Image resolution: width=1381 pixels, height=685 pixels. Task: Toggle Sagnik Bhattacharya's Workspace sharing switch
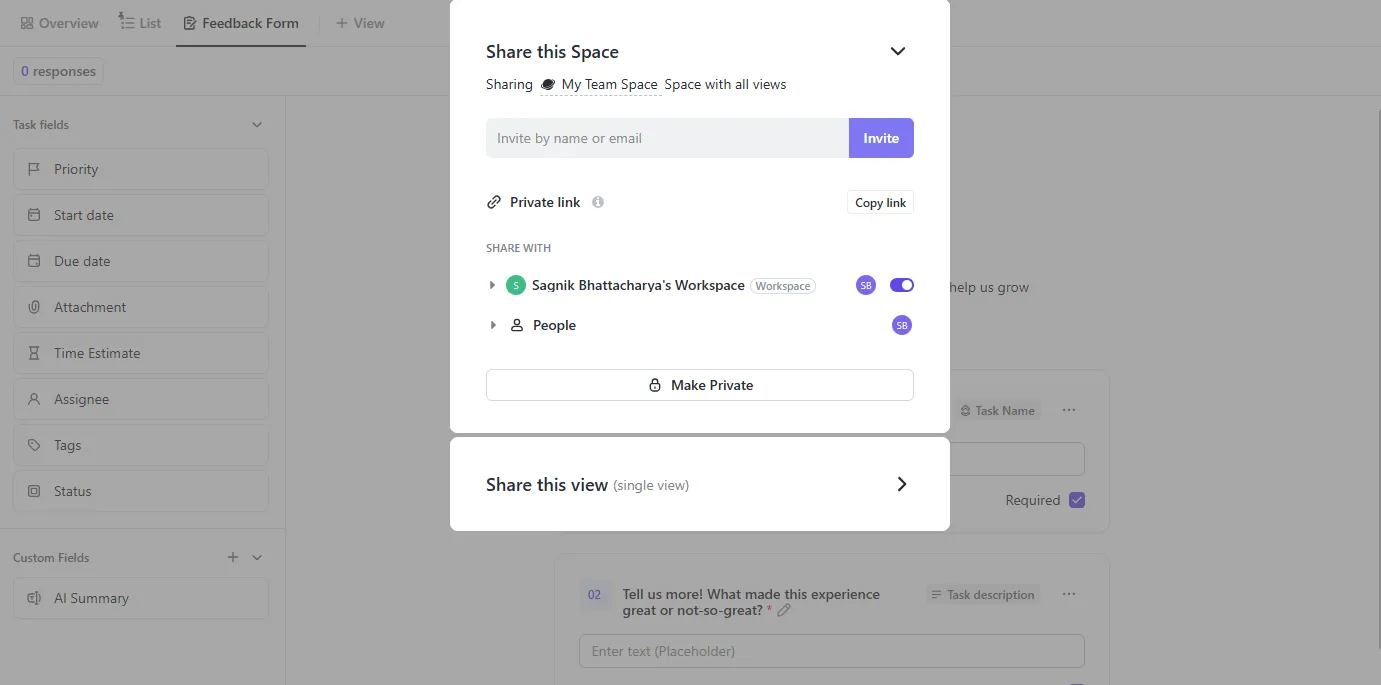[902, 285]
